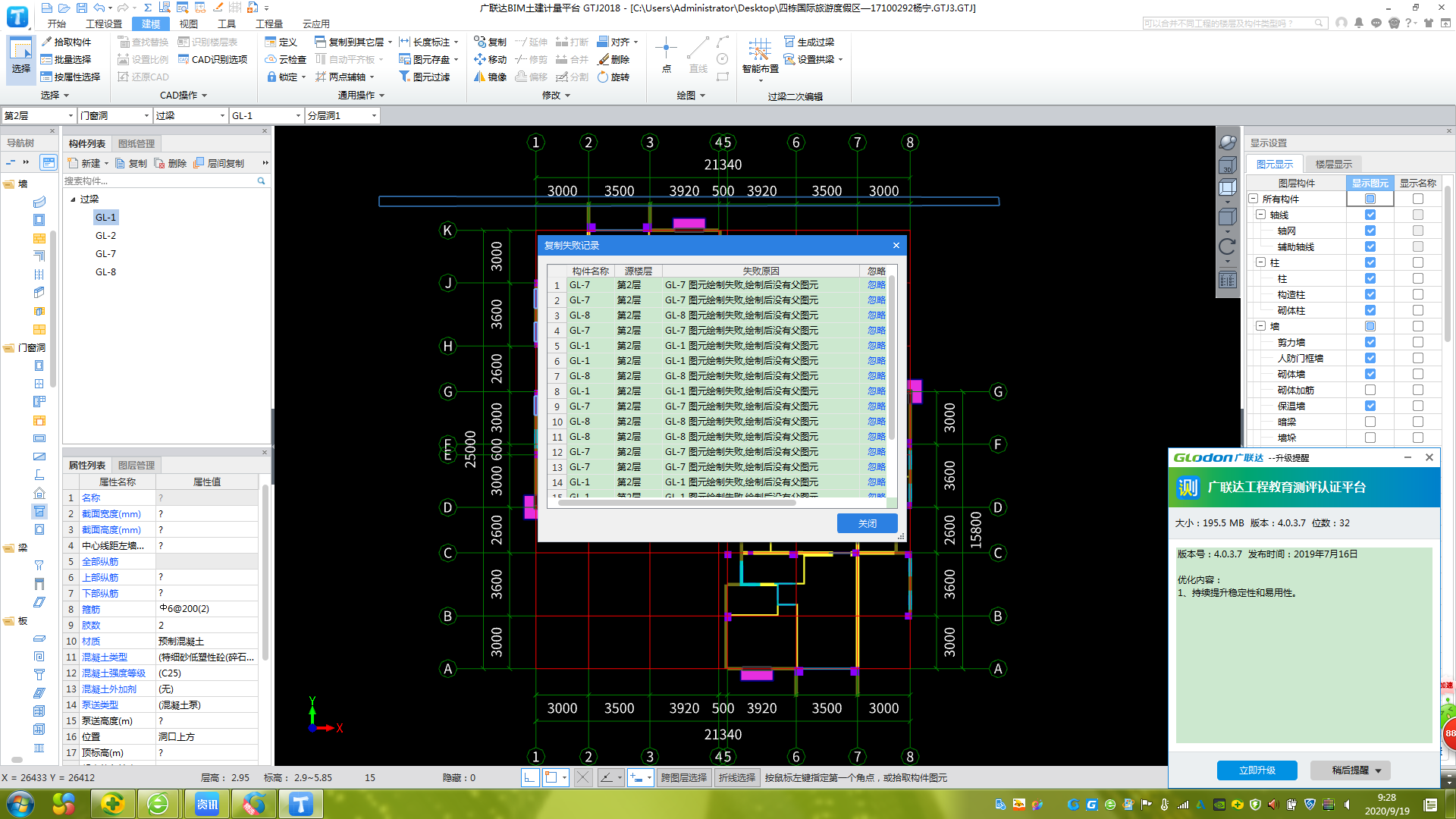Screen dimensions: 1456x819
Task: Enable 暗梁 display checkbox
Action: [x=1370, y=422]
